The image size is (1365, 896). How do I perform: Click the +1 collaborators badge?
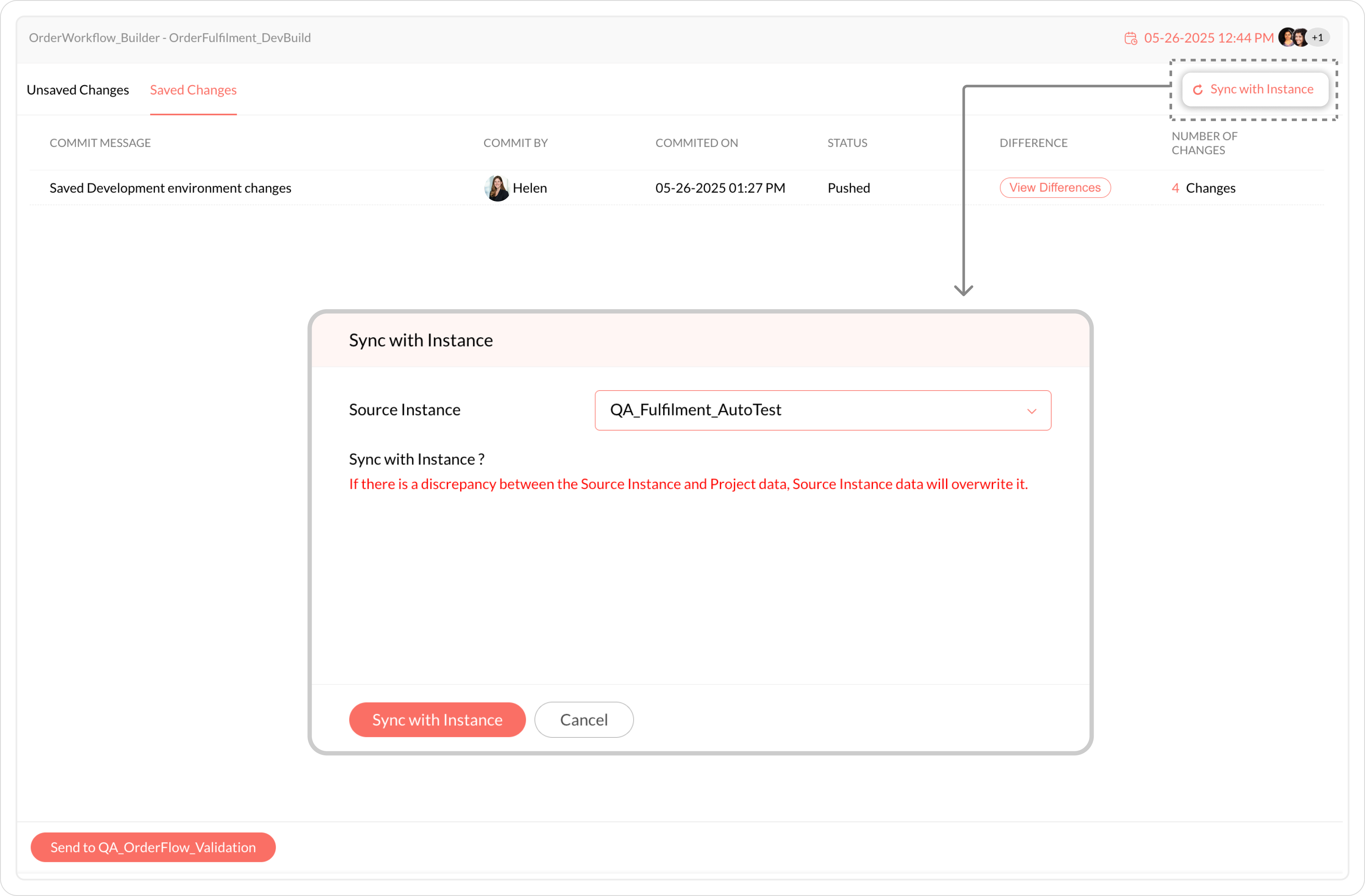pyautogui.click(x=1317, y=38)
